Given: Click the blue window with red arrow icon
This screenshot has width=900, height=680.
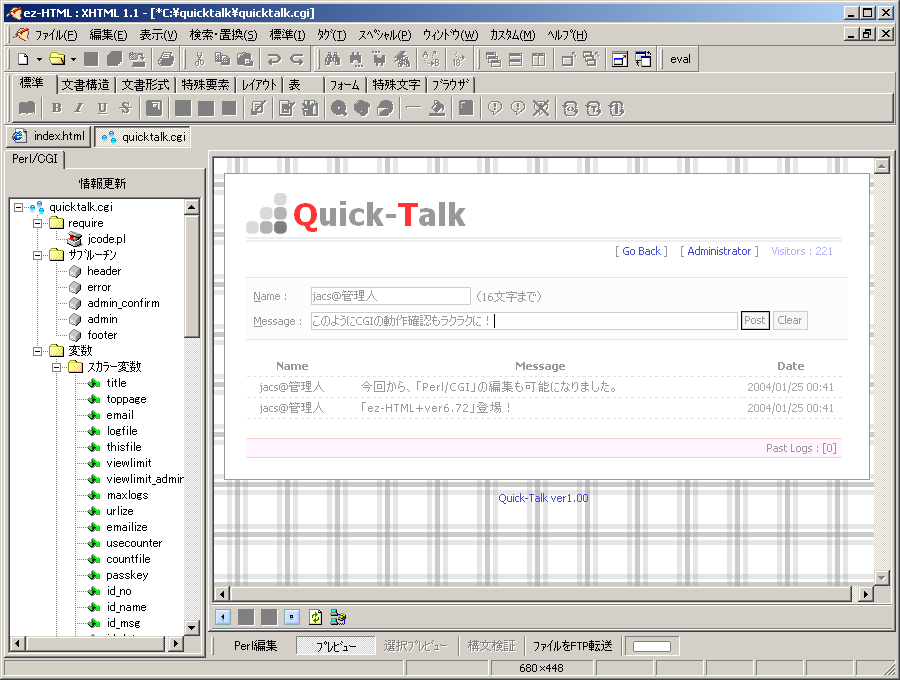Looking at the screenshot, I should 620,59.
